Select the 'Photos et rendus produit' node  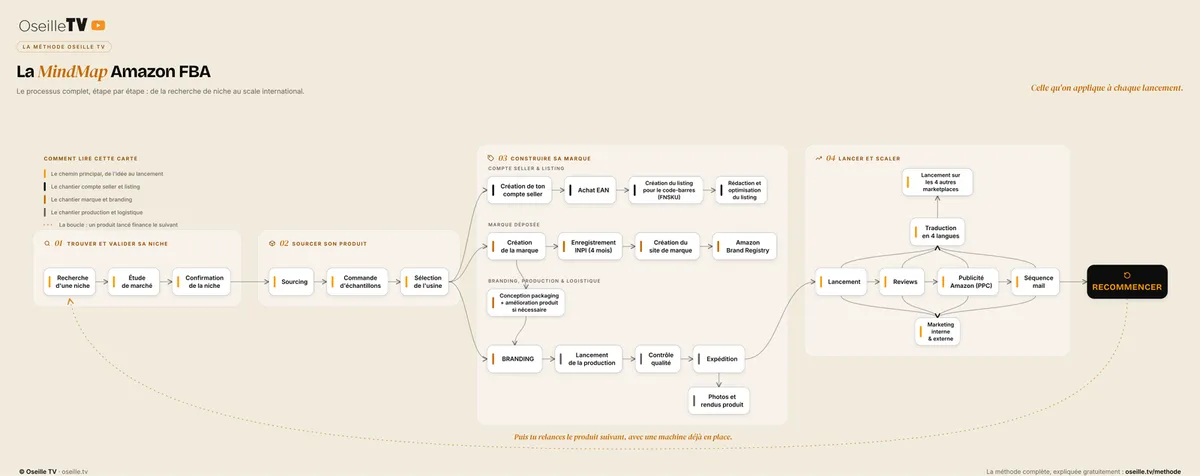coord(718,401)
